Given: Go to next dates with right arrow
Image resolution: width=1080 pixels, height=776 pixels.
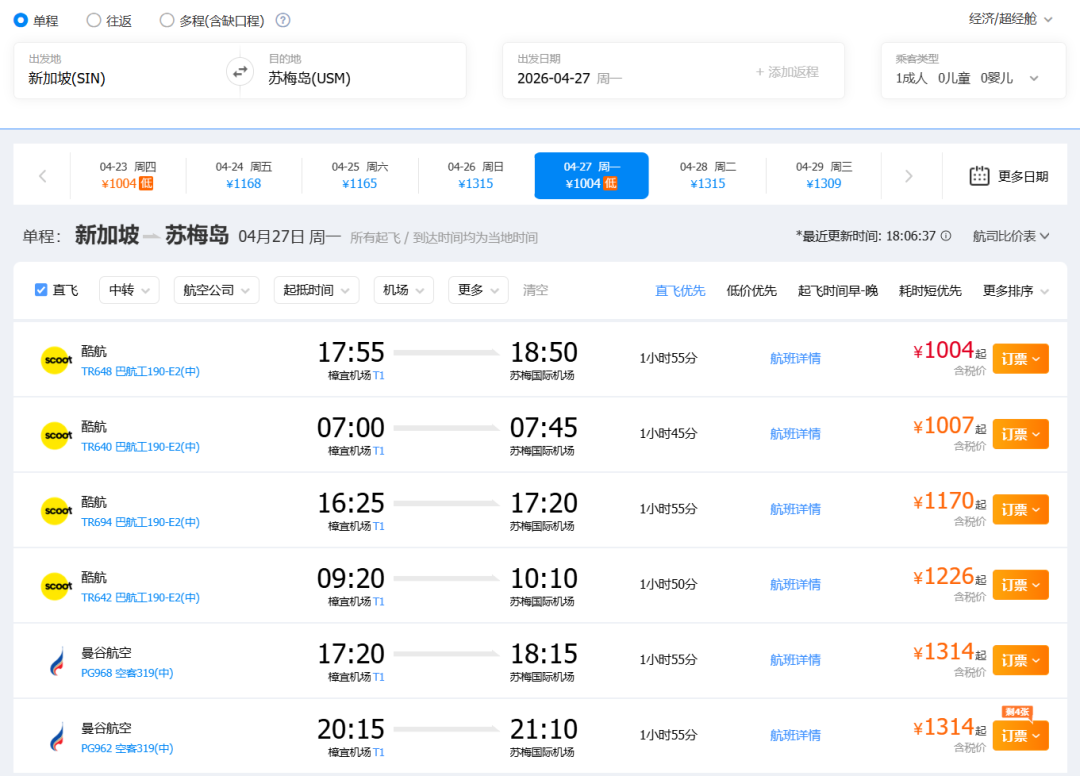Looking at the screenshot, I should click(x=908, y=176).
